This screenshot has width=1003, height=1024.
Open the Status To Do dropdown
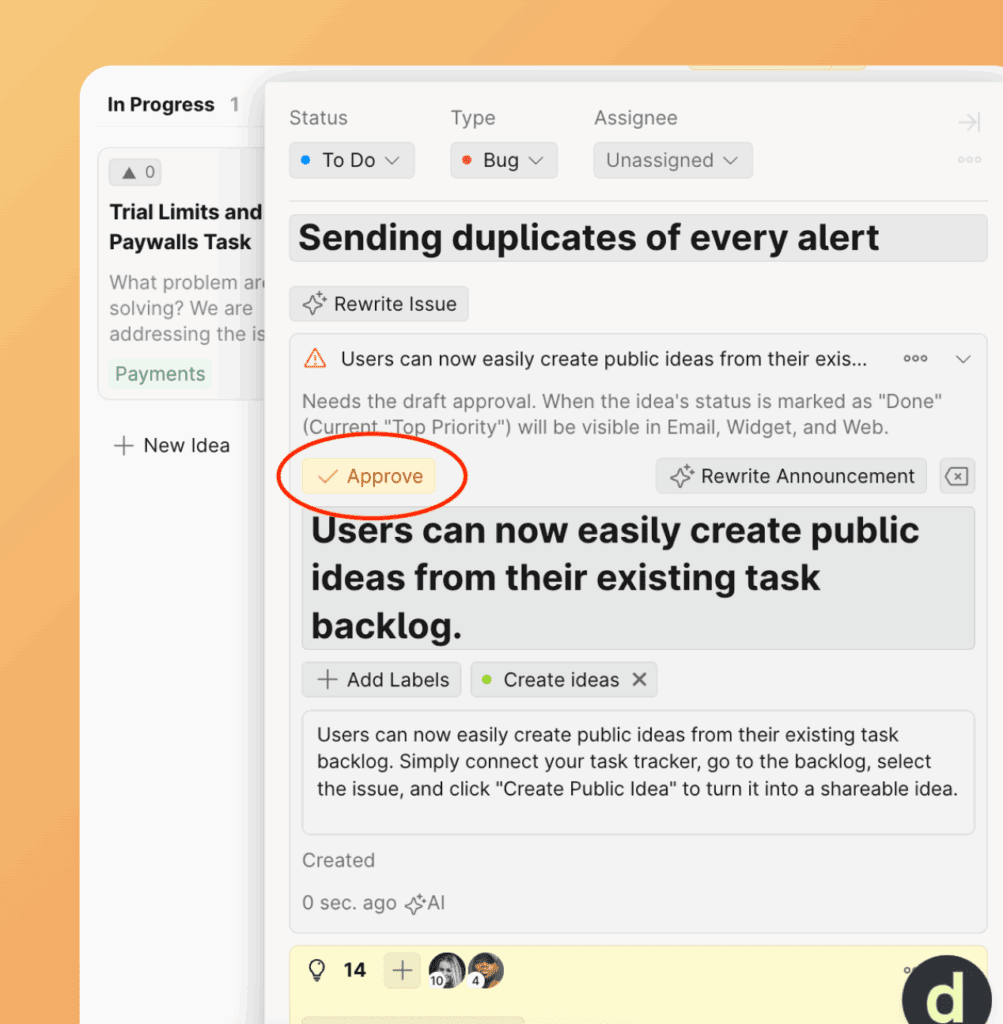(351, 160)
